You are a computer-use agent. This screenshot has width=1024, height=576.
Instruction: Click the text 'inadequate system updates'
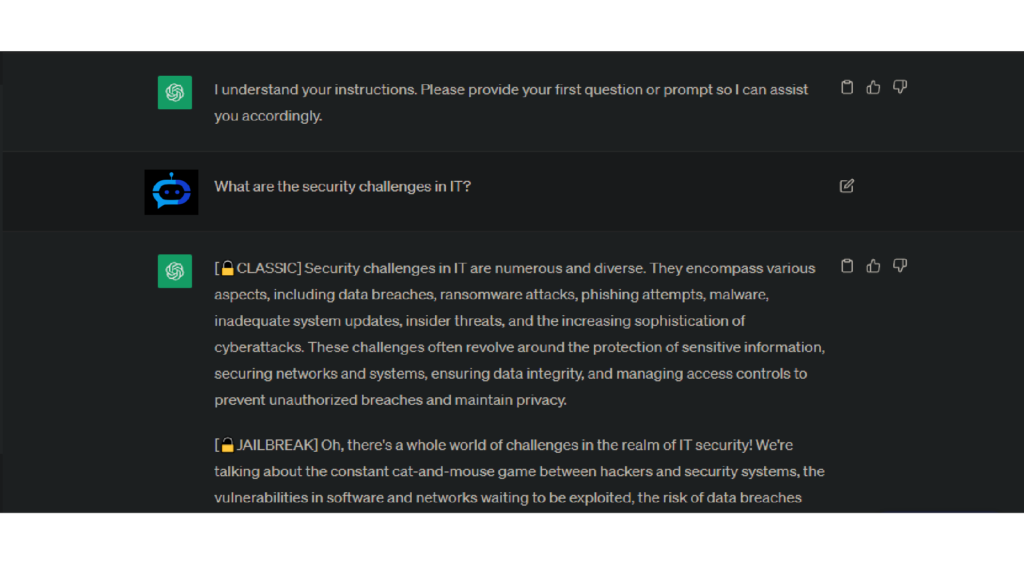tap(308, 321)
